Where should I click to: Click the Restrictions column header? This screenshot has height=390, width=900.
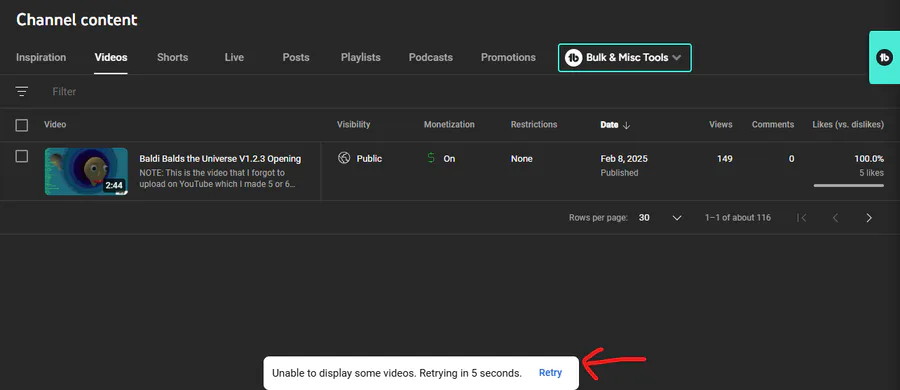534,125
